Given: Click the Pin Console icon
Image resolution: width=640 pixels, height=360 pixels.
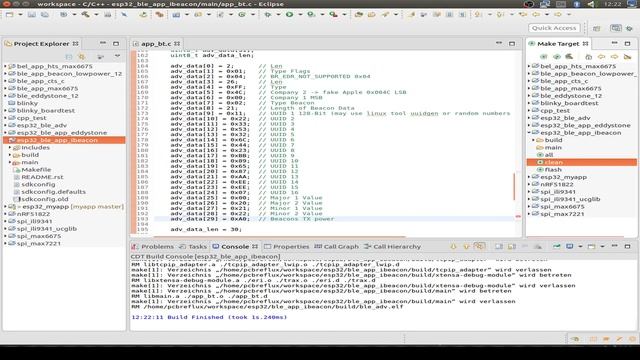Looking at the screenshot, I should coord(557,247).
